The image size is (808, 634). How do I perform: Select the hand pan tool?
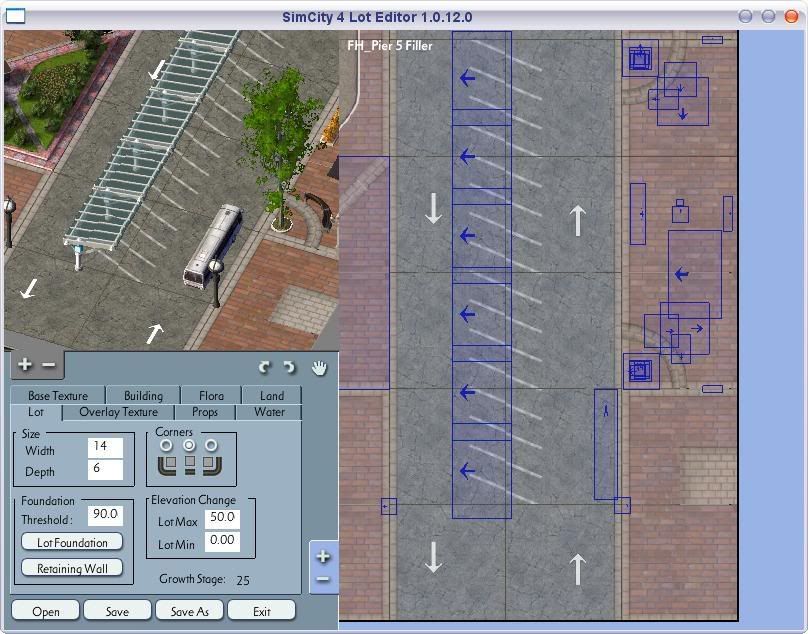pos(319,368)
